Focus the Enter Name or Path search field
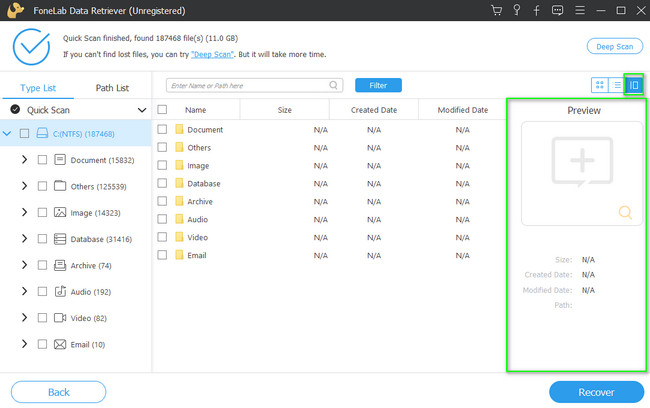 point(254,85)
